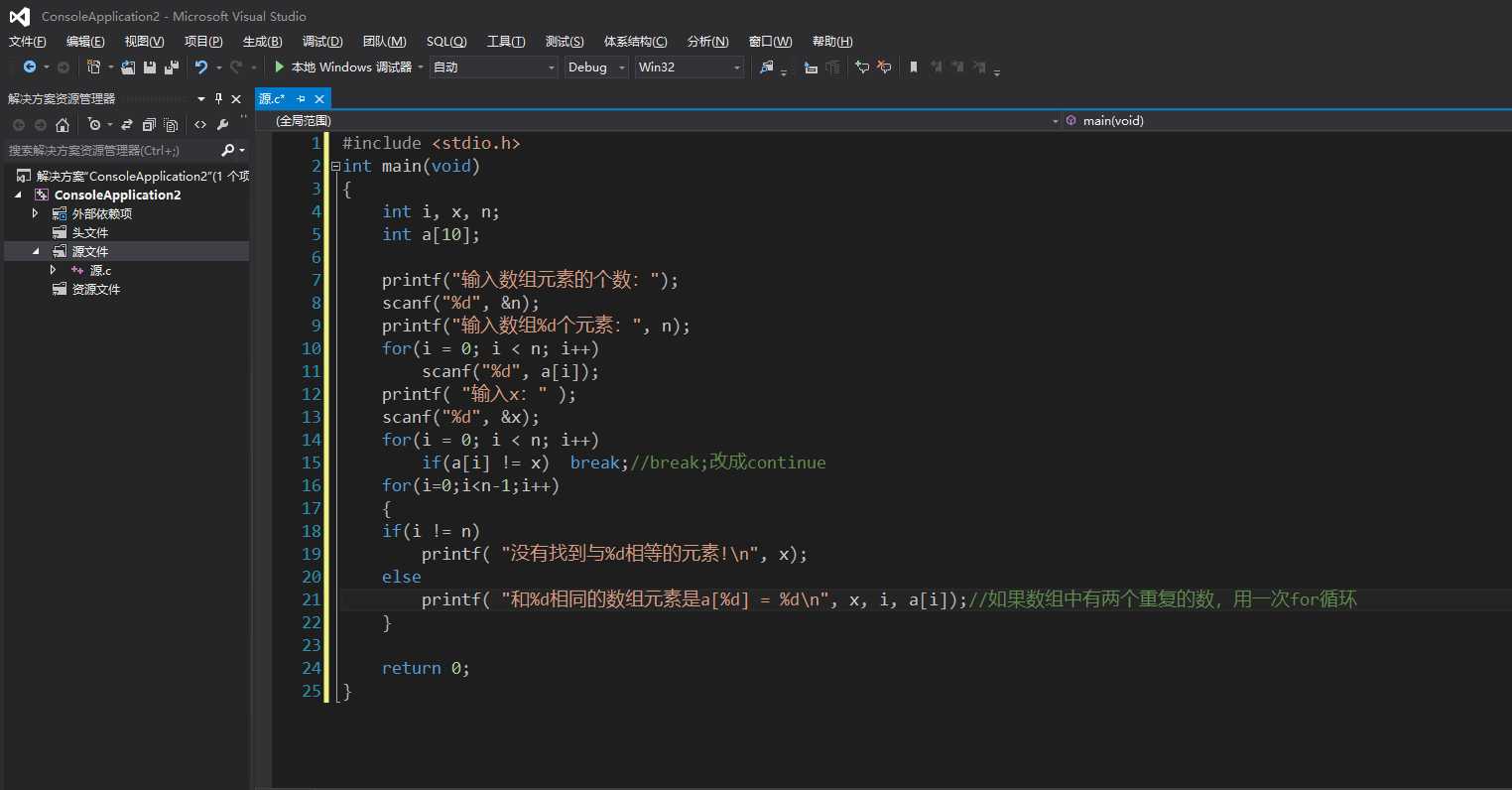Screen dimensions: 1512x790
Task: Open the 视图(V) menu
Action: tap(144, 41)
